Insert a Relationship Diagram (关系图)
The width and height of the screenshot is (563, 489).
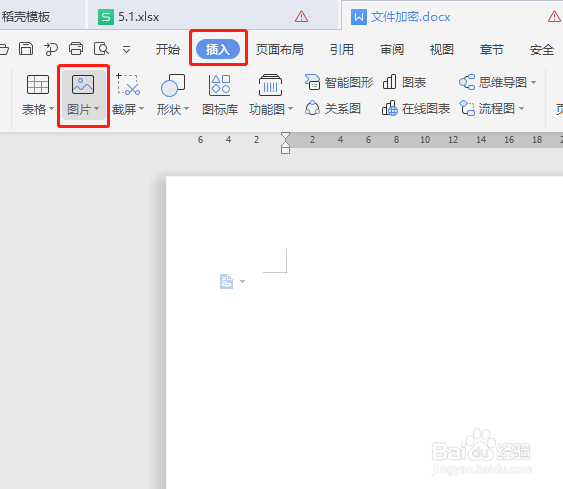333,108
